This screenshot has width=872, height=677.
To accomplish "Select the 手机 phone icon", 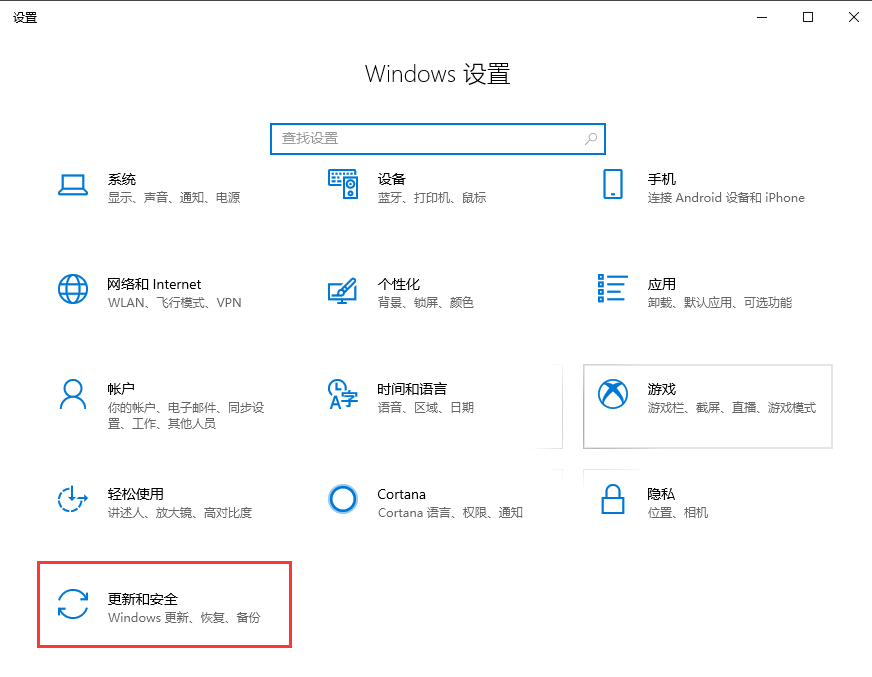I will point(611,185).
